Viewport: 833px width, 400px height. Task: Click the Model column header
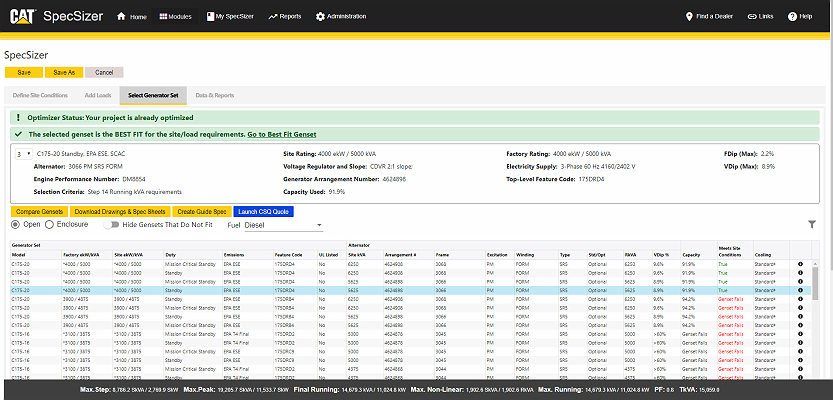tap(35, 255)
